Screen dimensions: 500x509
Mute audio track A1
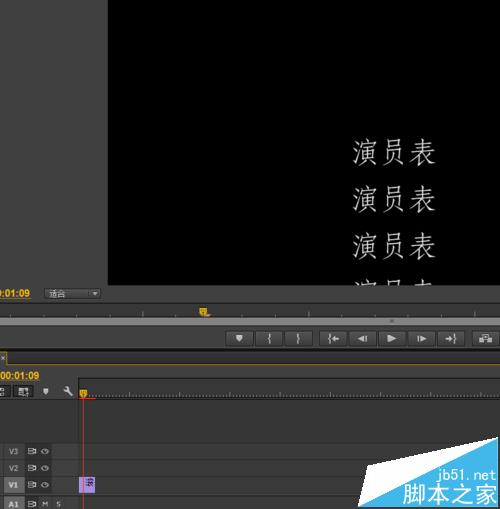45,504
